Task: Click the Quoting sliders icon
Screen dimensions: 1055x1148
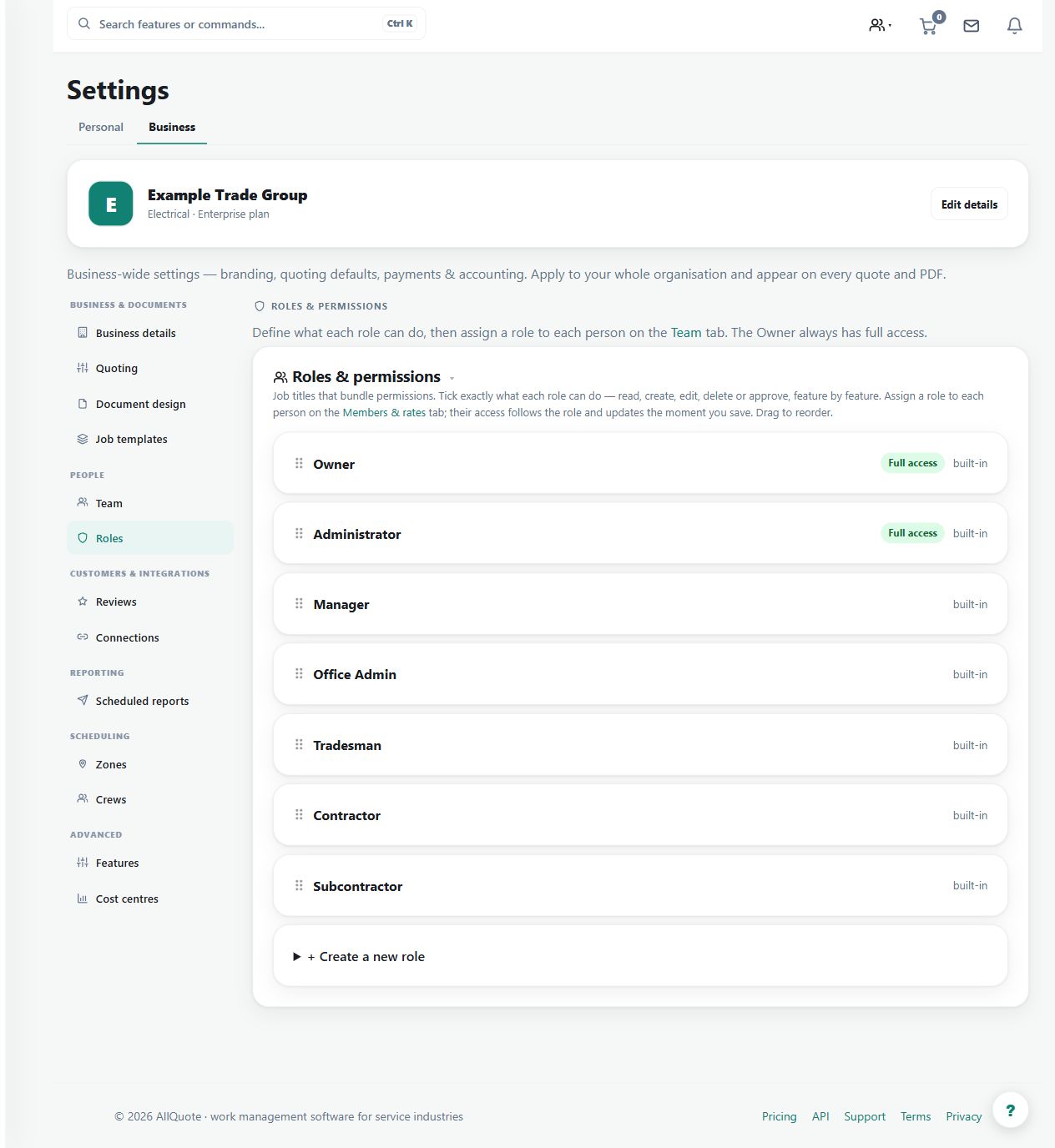Action: (x=83, y=368)
